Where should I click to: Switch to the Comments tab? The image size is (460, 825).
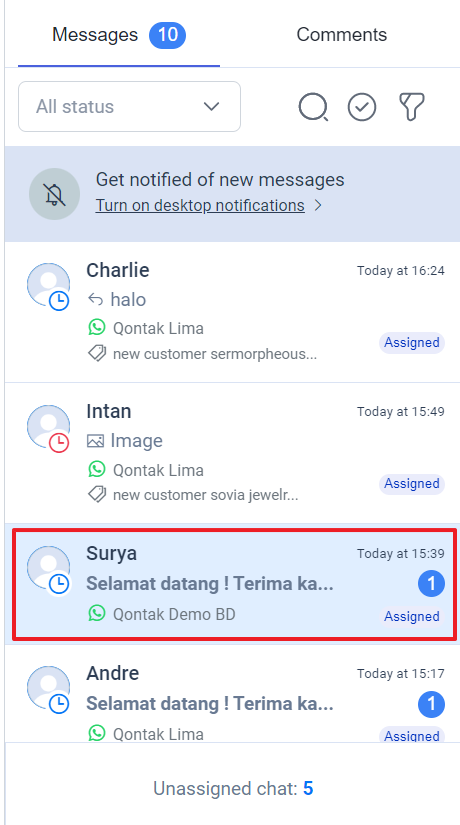click(342, 35)
